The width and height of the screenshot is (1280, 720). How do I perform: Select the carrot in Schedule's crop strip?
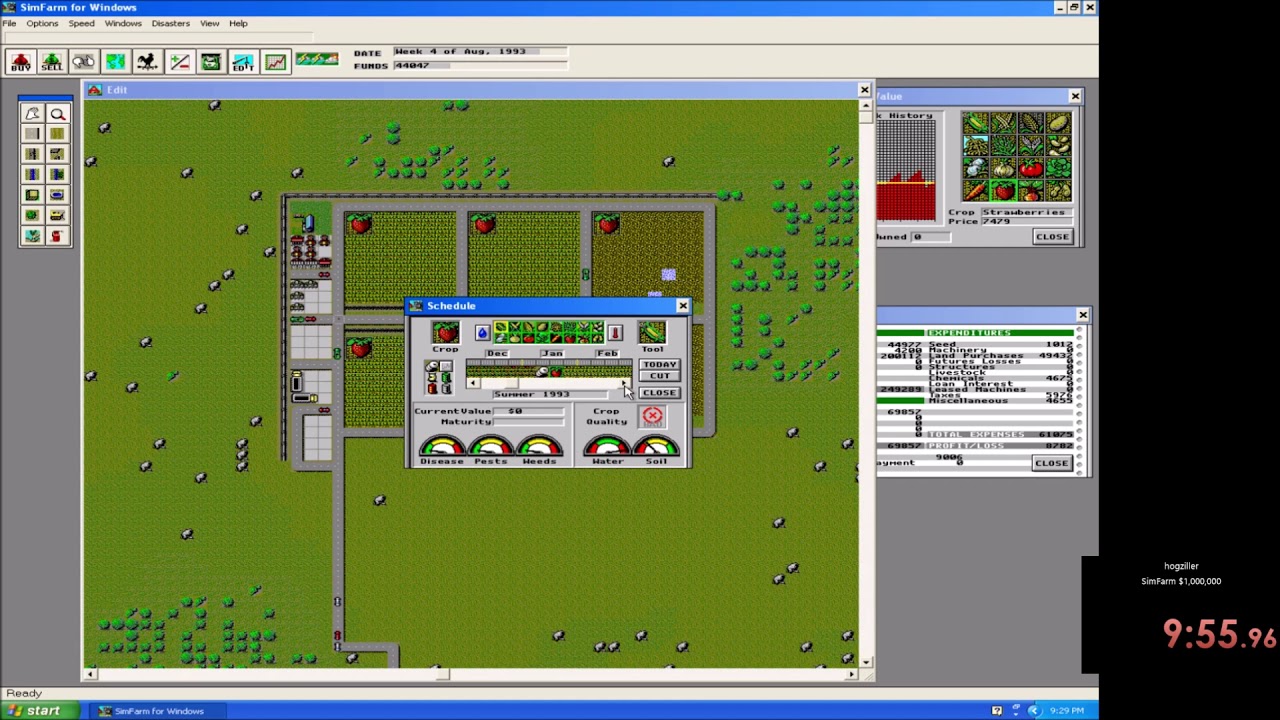[556, 339]
